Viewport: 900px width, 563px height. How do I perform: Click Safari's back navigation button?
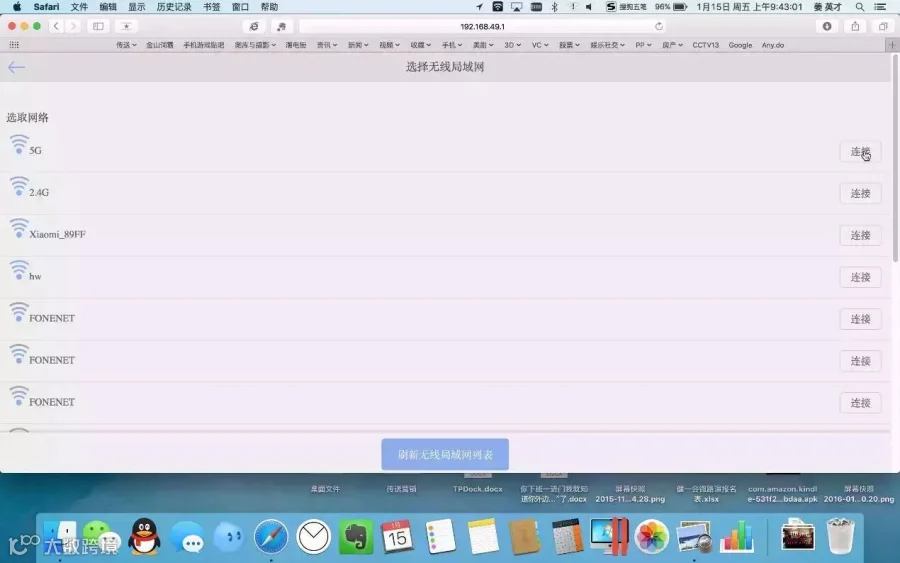click(x=56, y=26)
